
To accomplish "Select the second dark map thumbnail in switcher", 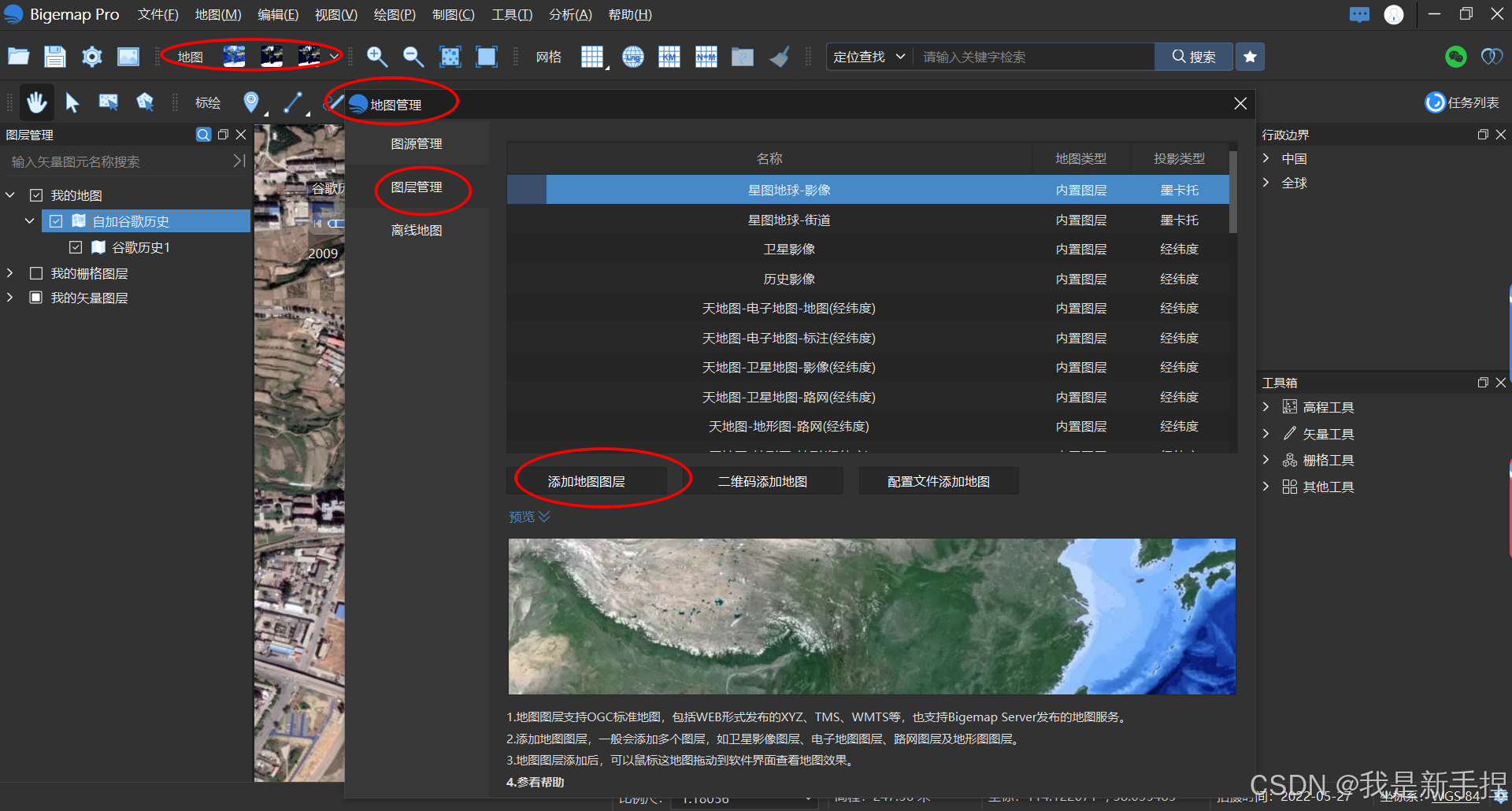I will [x=272, y=56].
